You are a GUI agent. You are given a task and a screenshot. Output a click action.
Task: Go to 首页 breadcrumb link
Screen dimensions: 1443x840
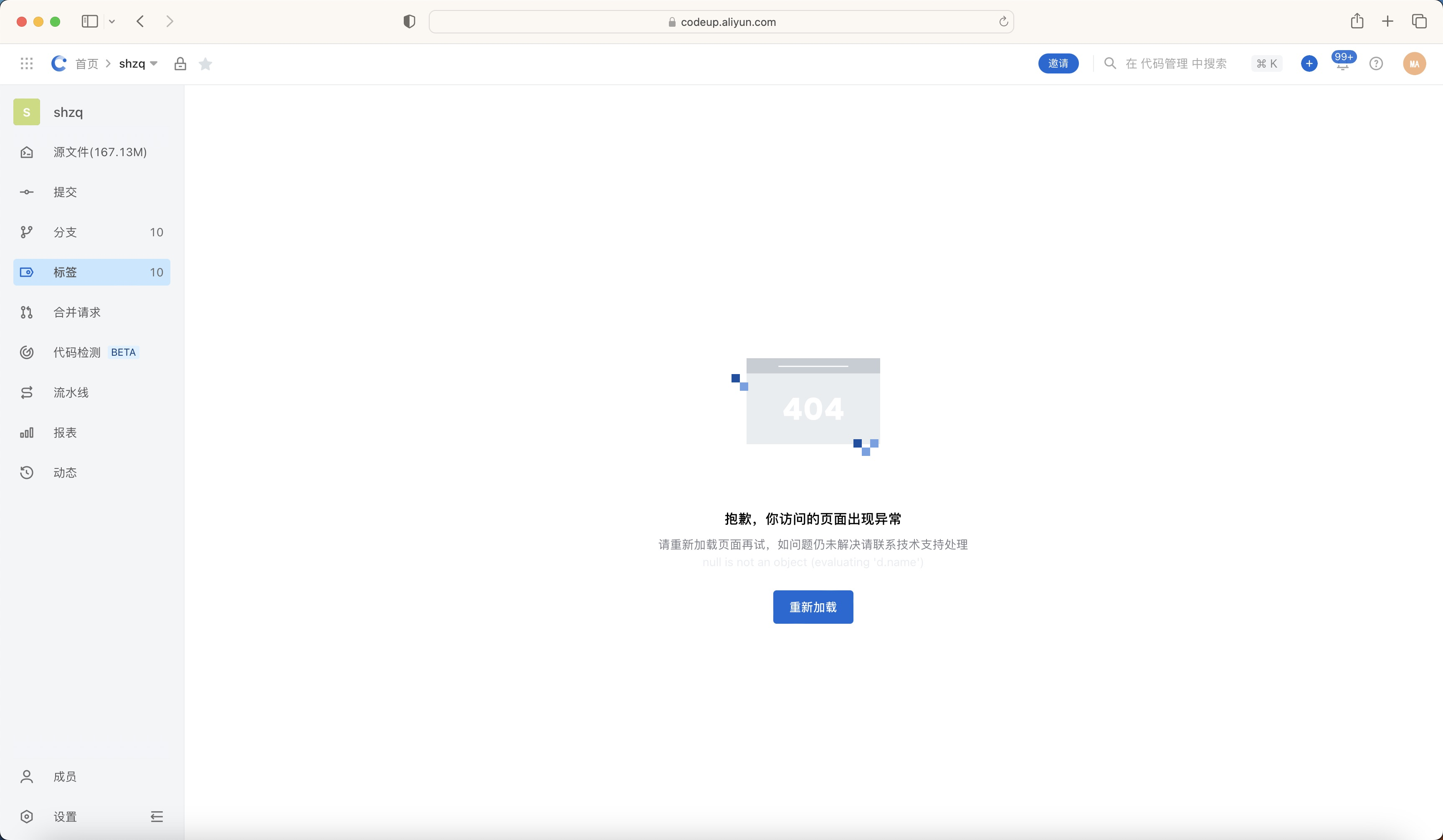point(87,63)
